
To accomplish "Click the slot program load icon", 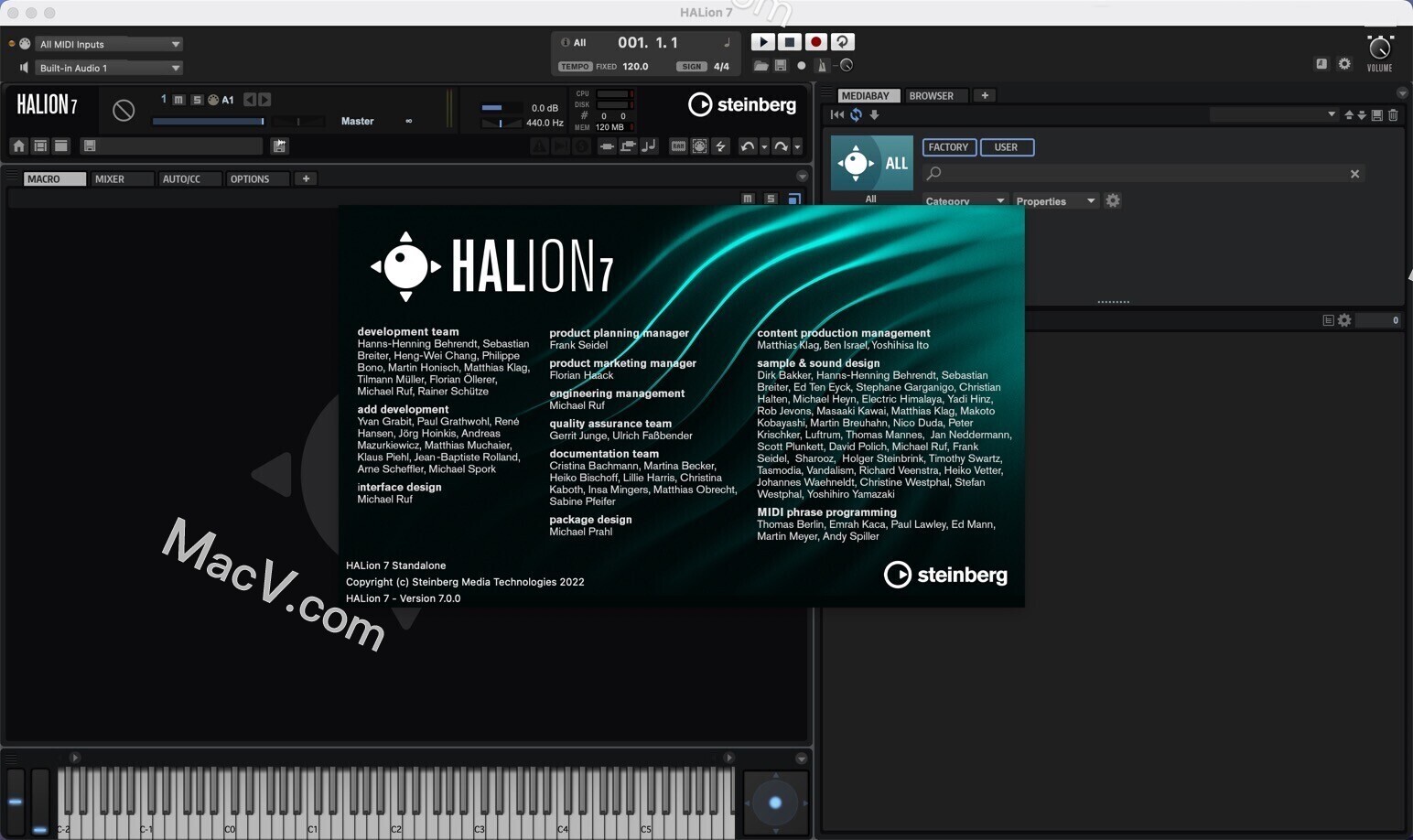I will tap(124, 111).
